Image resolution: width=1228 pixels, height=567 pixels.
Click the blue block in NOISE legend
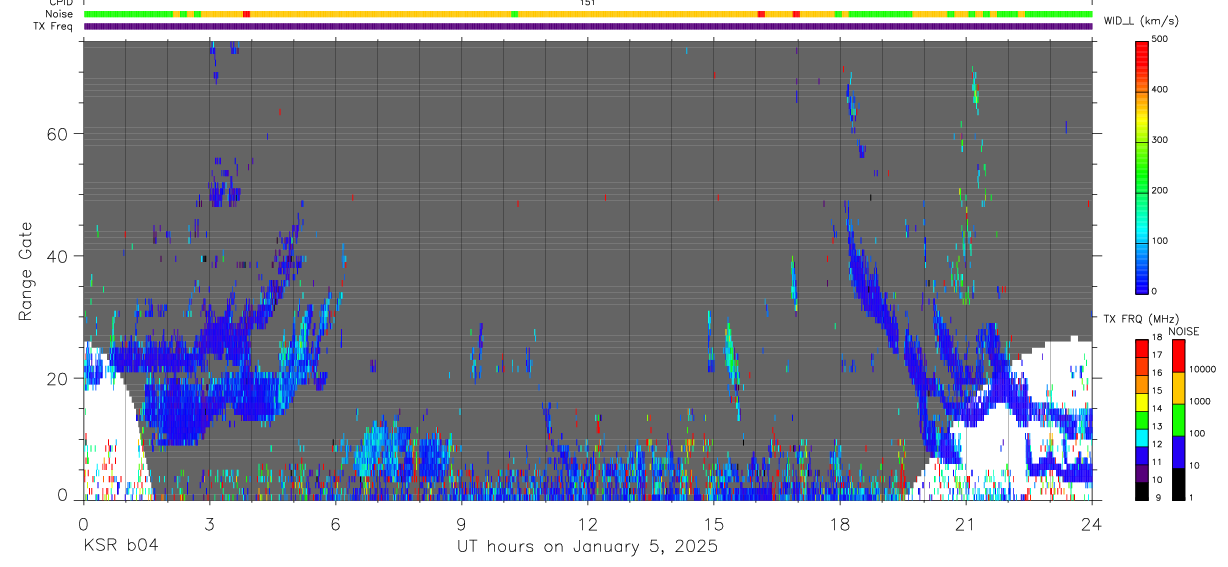tap(1177, 452)
